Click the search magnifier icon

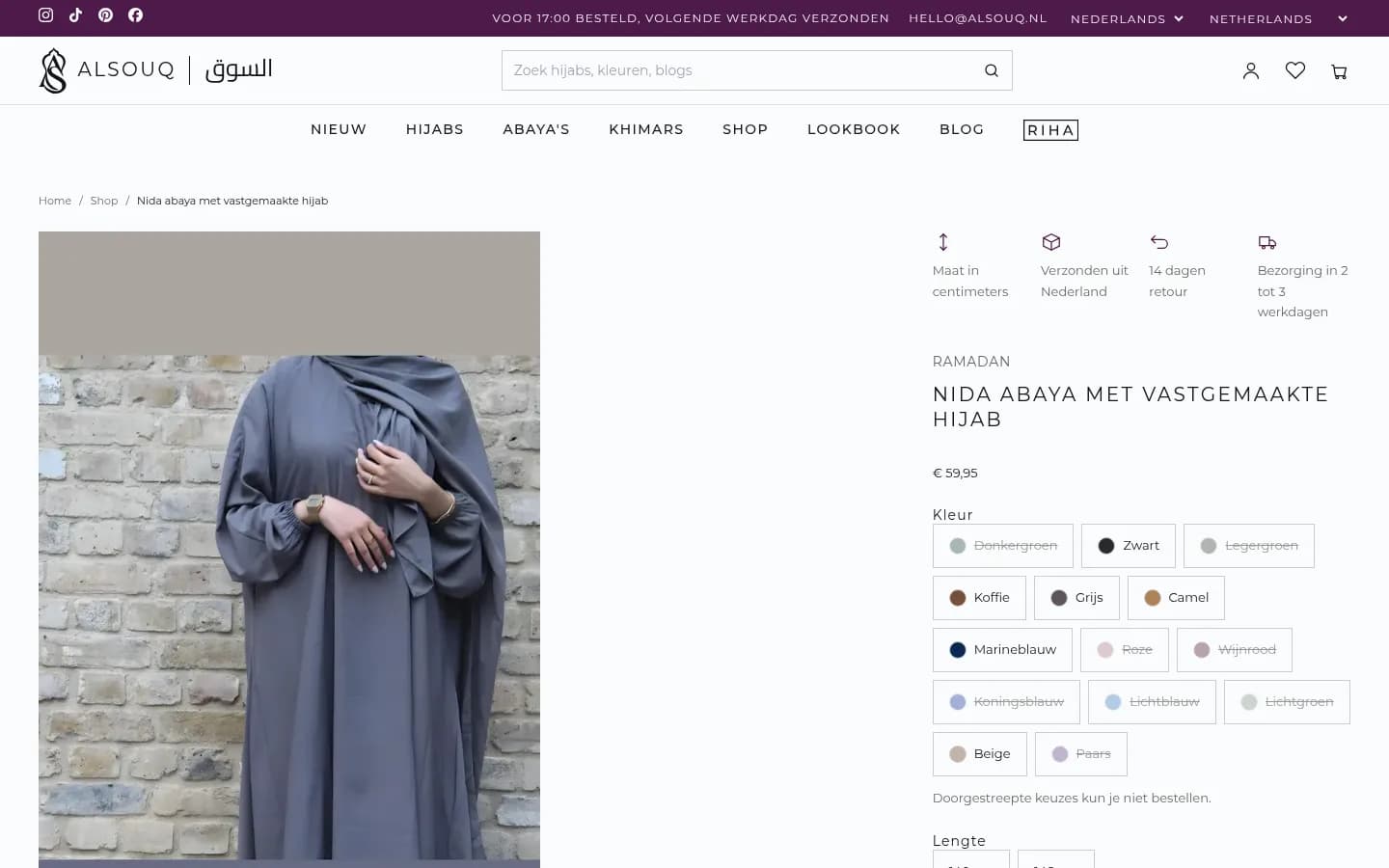click(991, 70)
